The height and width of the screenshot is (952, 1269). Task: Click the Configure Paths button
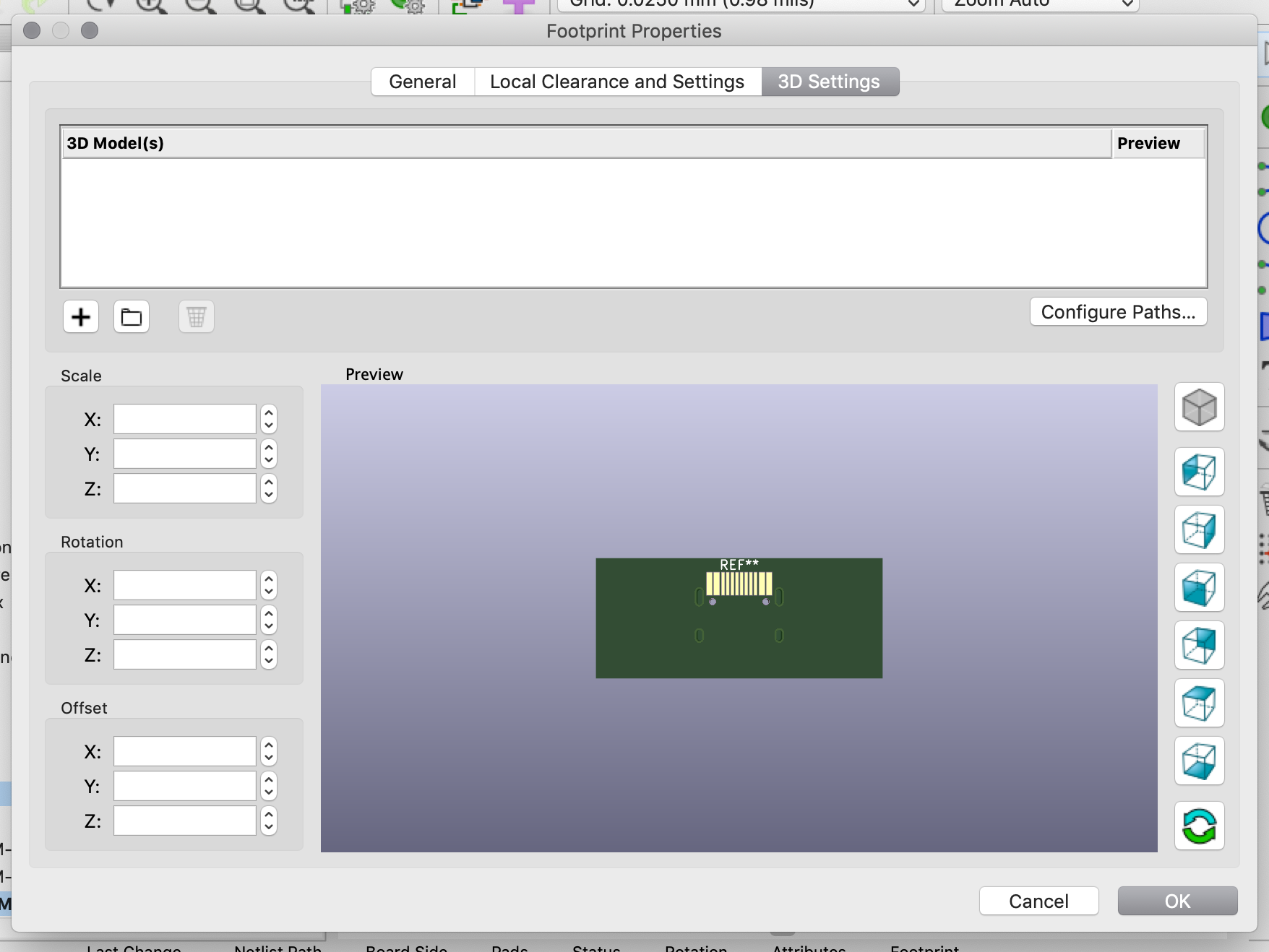point(1117,312)
